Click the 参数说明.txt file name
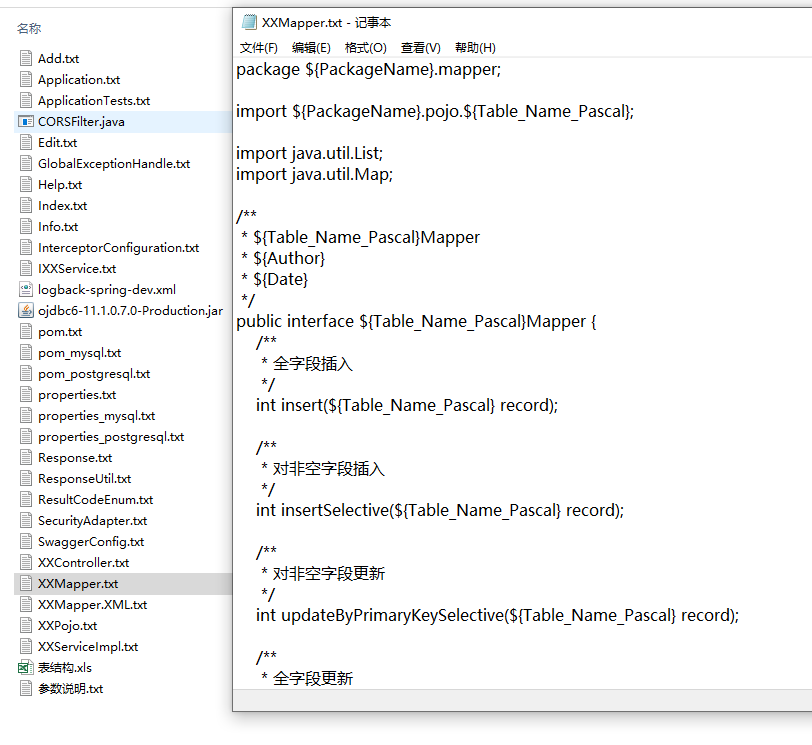 (70, 689)
